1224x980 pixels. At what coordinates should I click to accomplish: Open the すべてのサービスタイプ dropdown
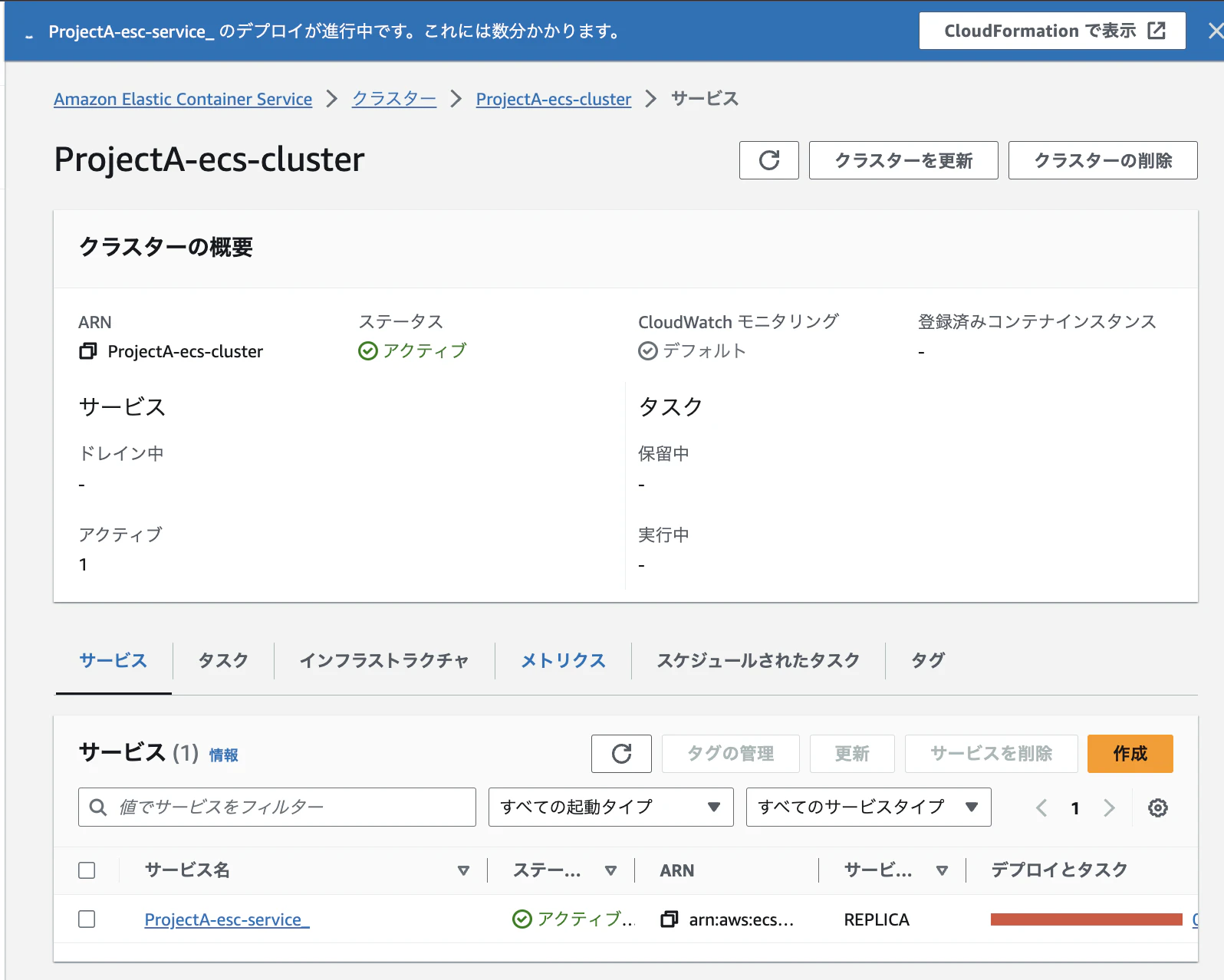pos(869,807)
